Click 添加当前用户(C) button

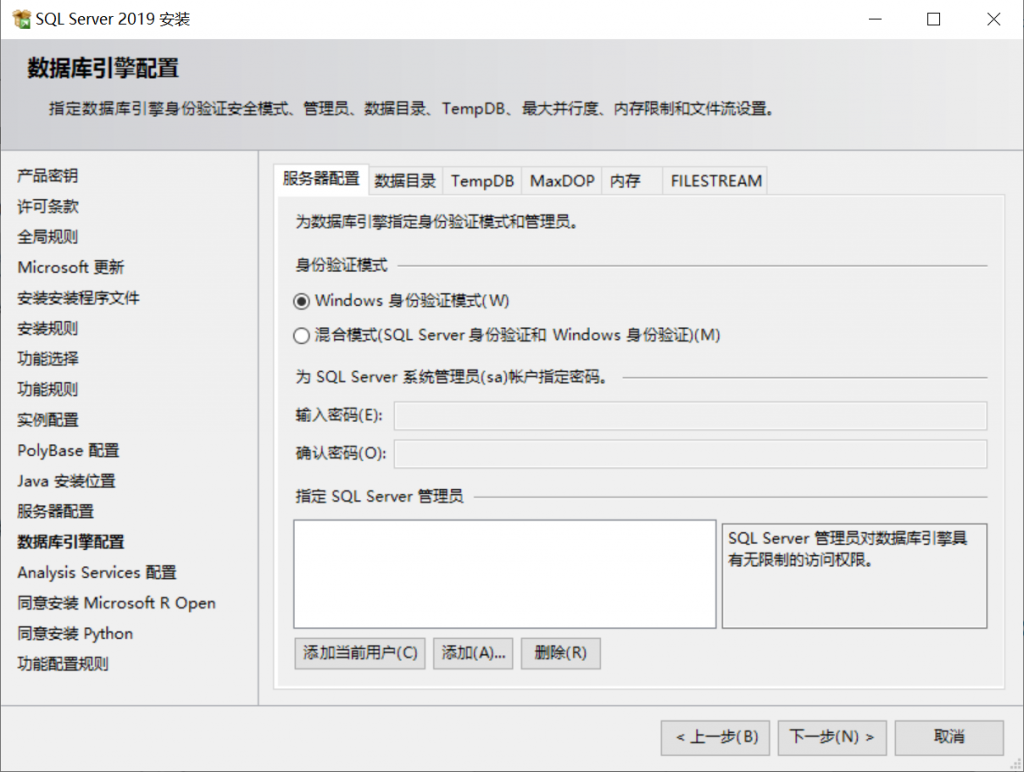coord(360,653)
